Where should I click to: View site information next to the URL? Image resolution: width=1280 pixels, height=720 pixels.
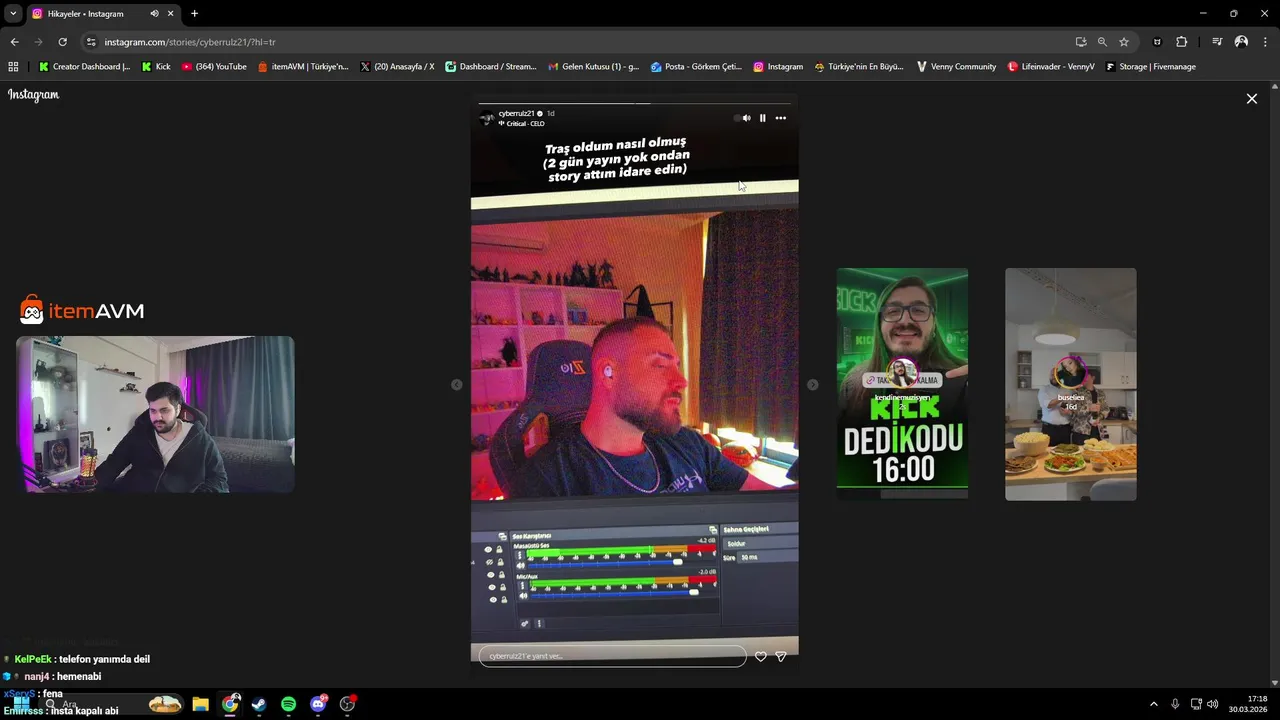click(91, 42)
